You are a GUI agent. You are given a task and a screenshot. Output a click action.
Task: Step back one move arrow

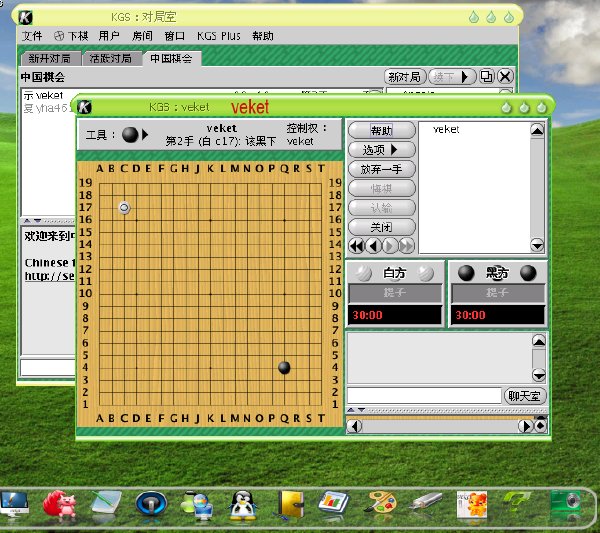[x=373, y=246]
